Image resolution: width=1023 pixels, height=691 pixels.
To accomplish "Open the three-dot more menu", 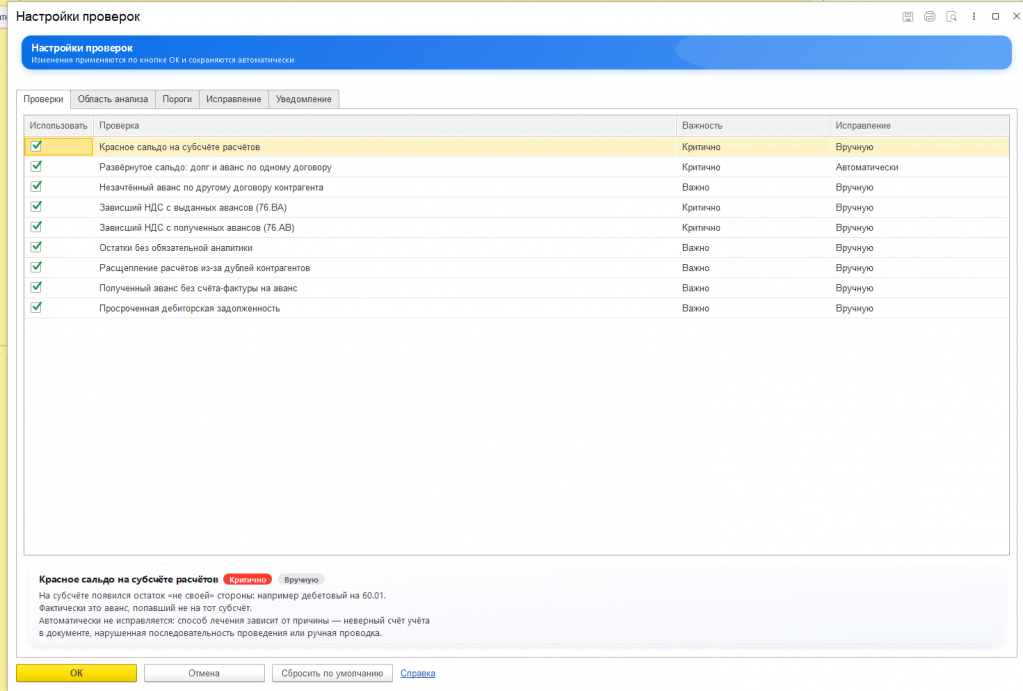I will pos(973,16).
